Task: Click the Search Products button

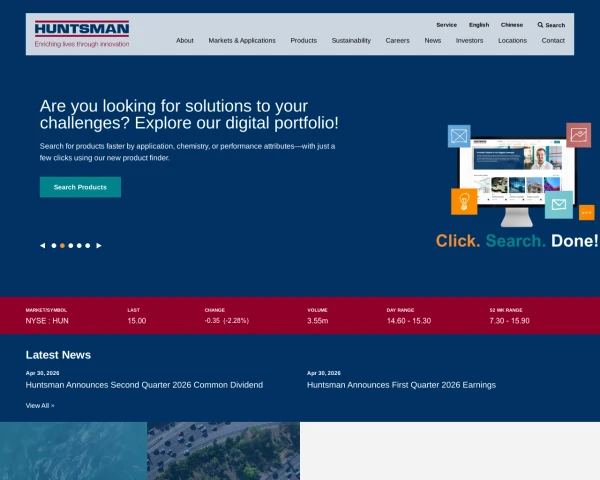Action: 80,187
